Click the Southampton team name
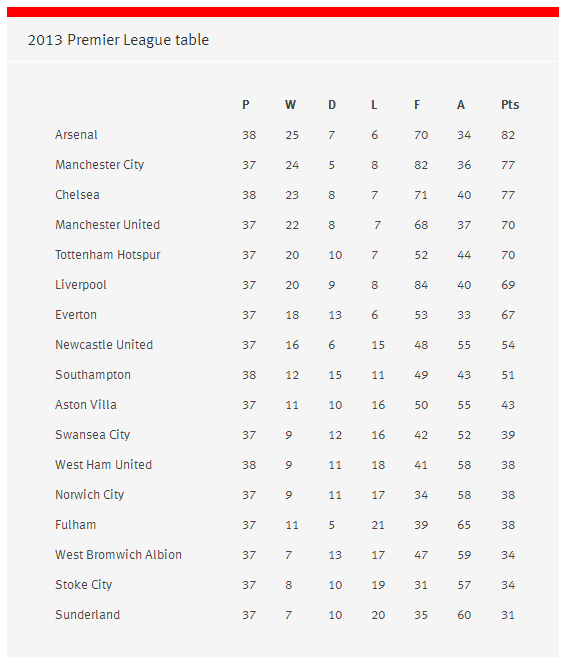Viewport: 566px width, 670px height. point(93,375)
